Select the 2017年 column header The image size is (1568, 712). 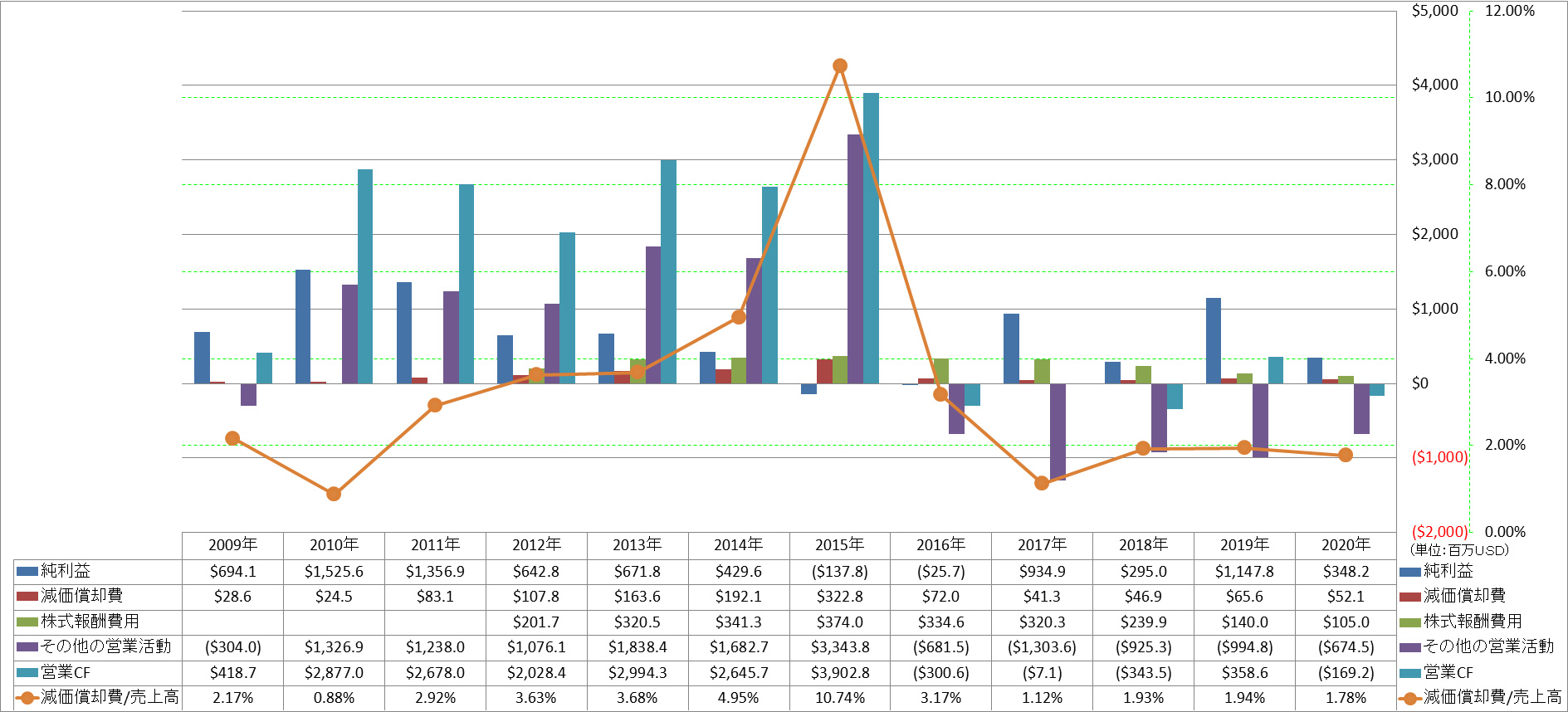(1042, 545)
